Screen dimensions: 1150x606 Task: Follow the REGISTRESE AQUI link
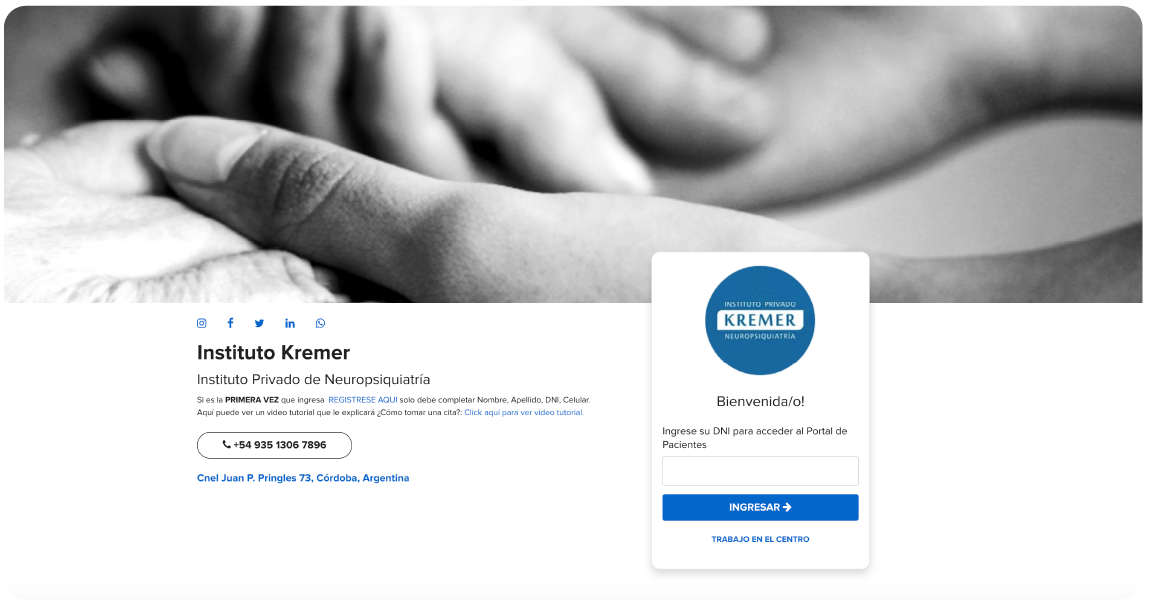(x=362, y=400)
